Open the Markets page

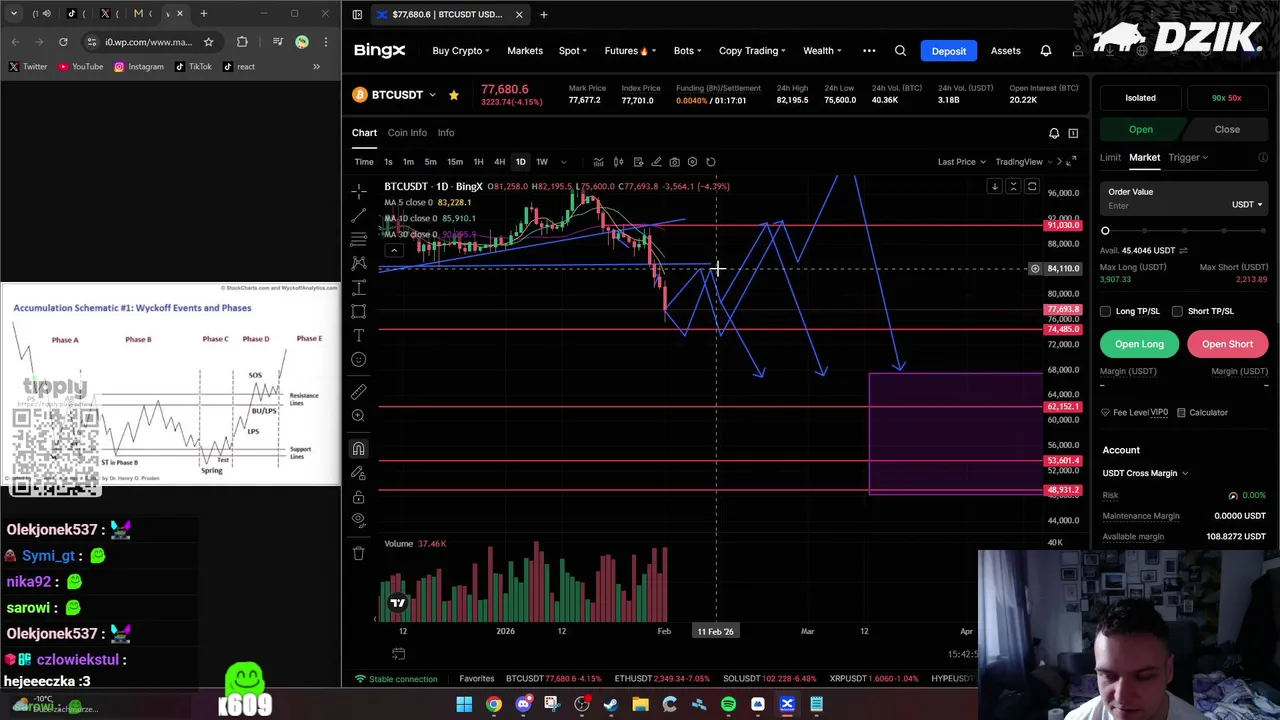pyautogui.click(x=525, y=51)
